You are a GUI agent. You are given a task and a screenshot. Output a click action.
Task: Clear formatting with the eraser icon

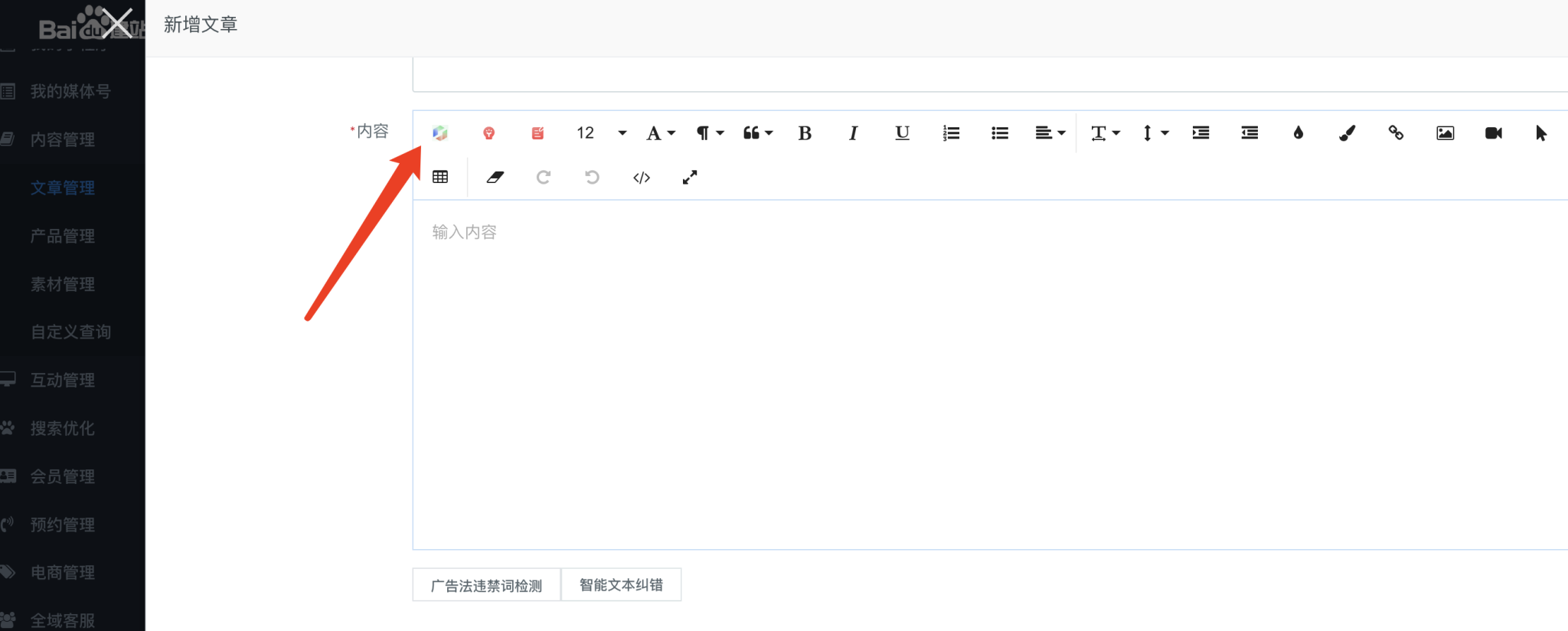tap(495, 178)
